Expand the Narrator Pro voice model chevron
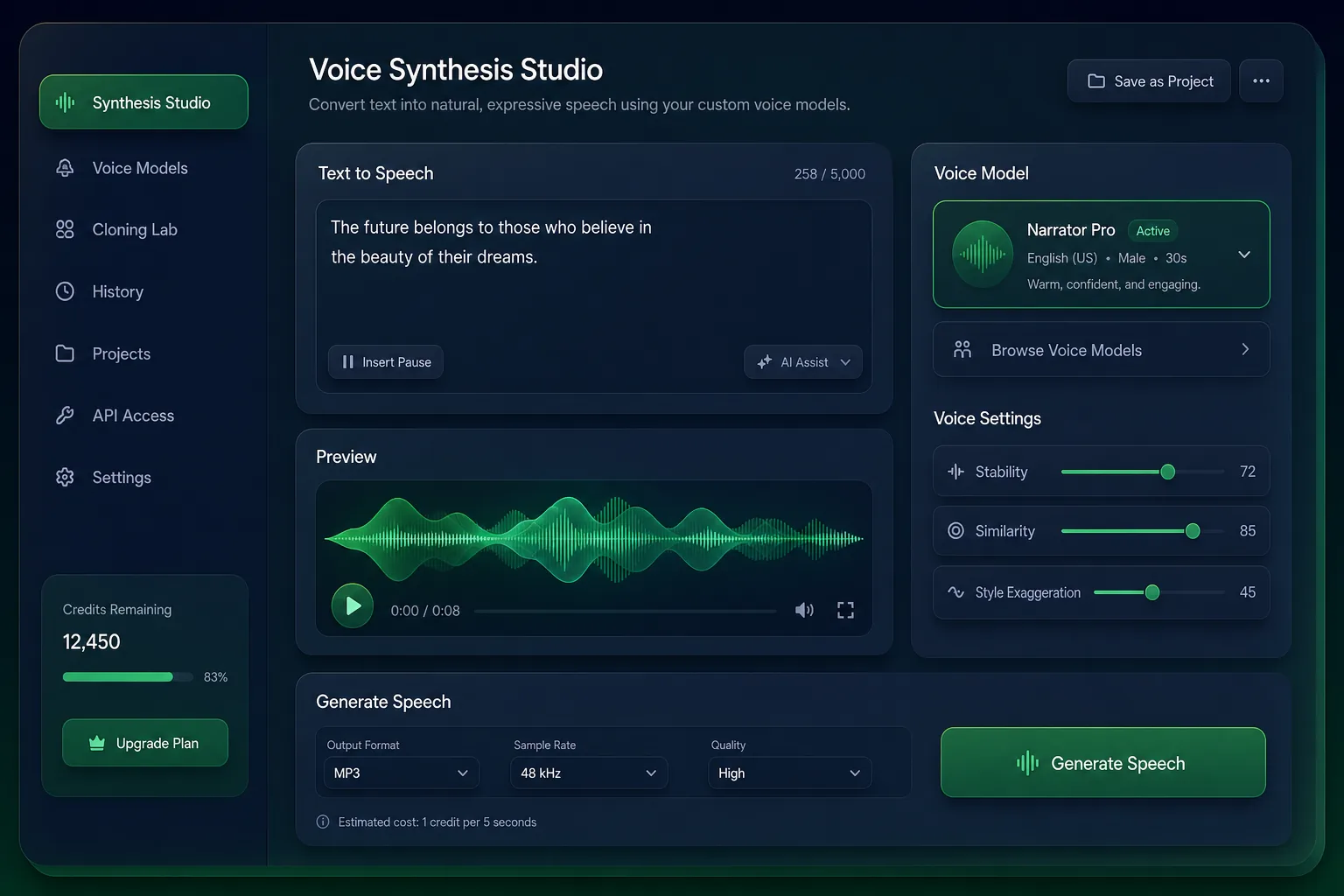 (x=1244, y=255)
